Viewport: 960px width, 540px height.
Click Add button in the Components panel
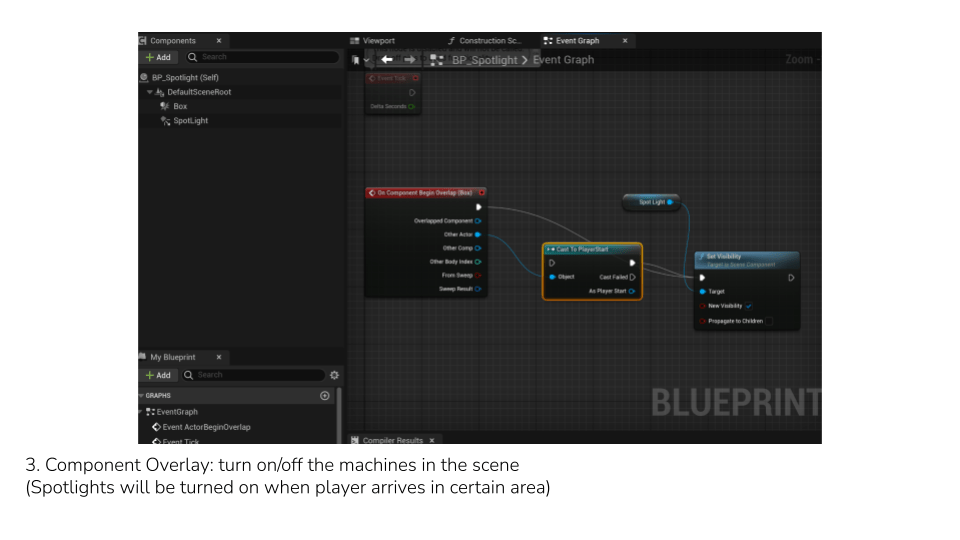click(158, 57)
